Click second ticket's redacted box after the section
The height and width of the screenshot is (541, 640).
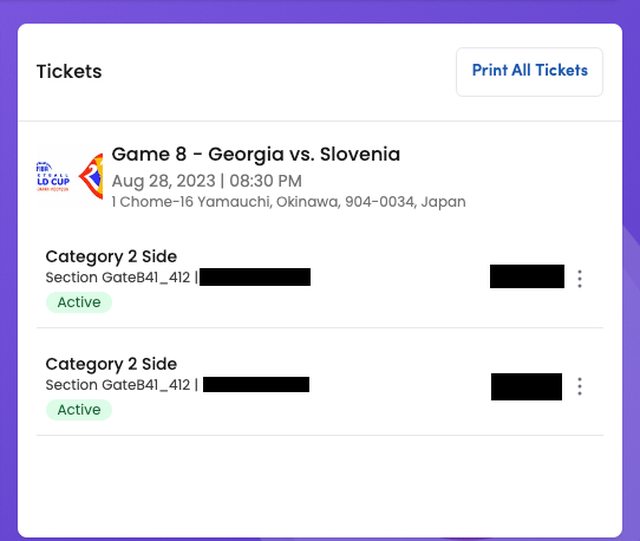[x=256, y=385]
